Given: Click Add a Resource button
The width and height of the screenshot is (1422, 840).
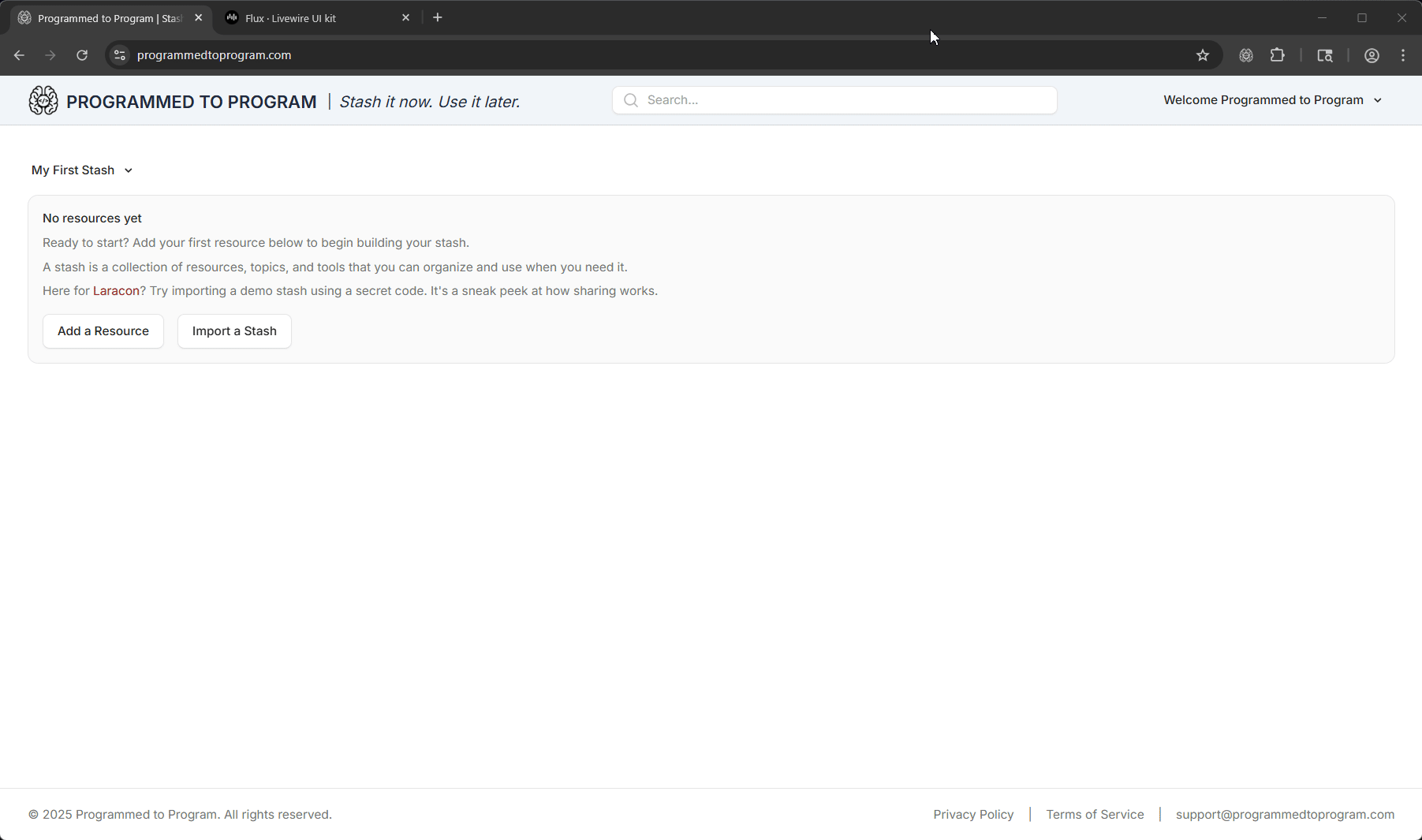Looking at the screenshot, I should tap(103, 331).
